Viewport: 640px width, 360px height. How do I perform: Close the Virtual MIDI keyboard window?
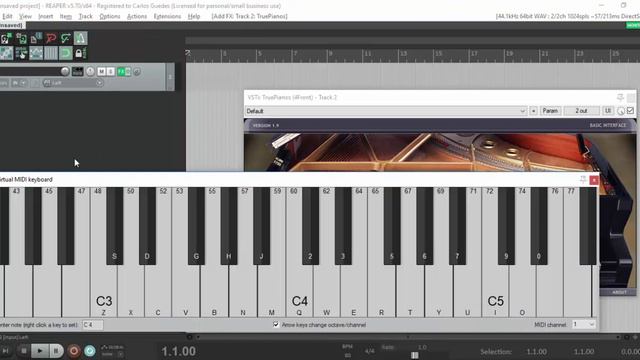(x=594, y=180)
